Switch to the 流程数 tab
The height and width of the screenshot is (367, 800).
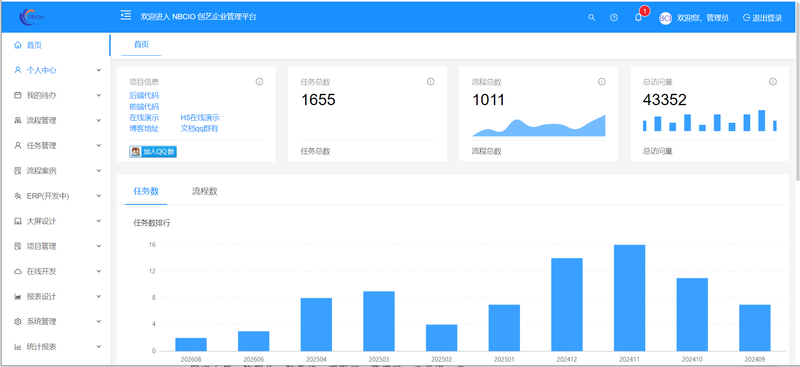(x=205, y=191)
